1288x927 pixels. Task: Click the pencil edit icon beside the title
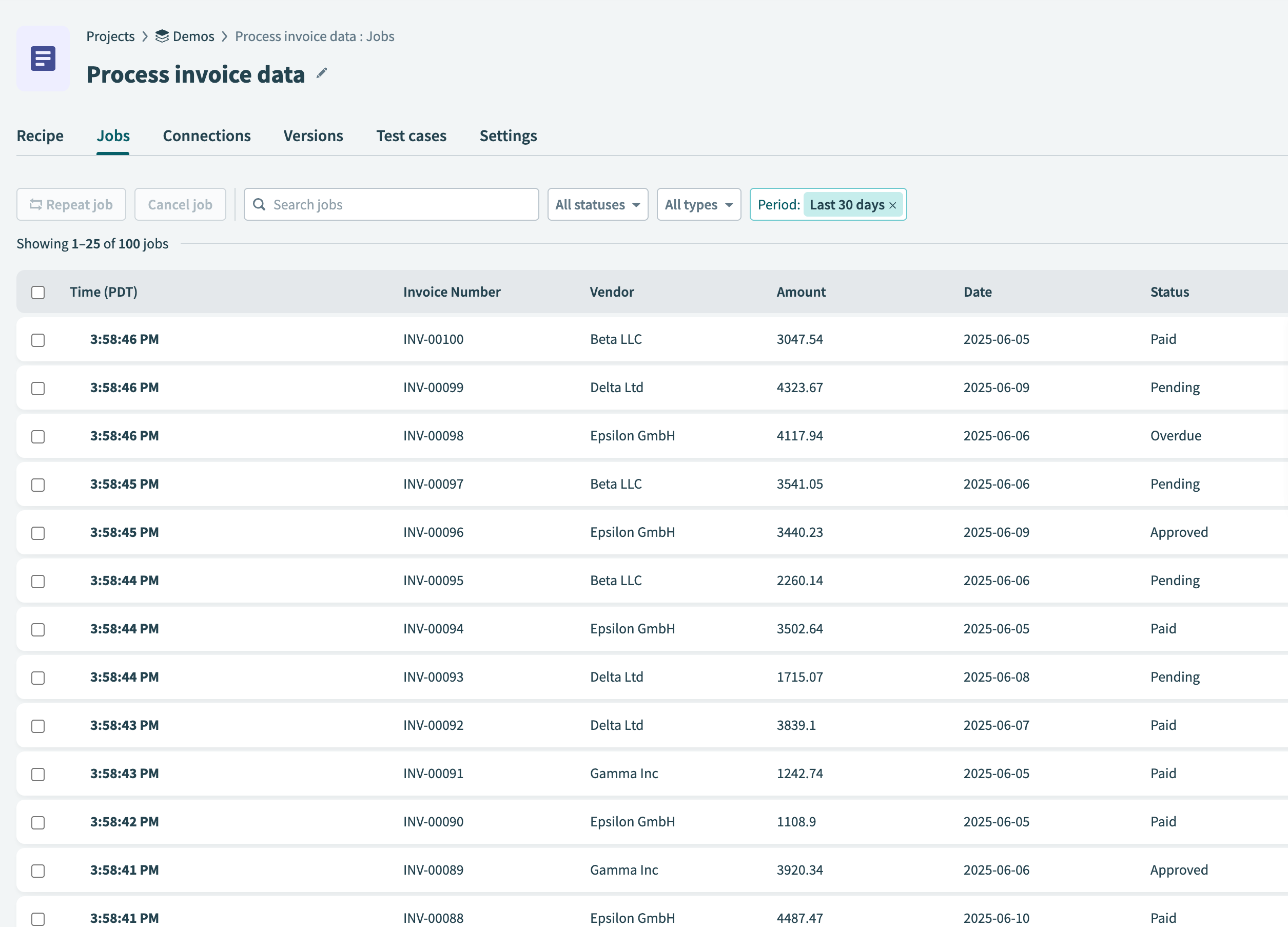point(322,73)
